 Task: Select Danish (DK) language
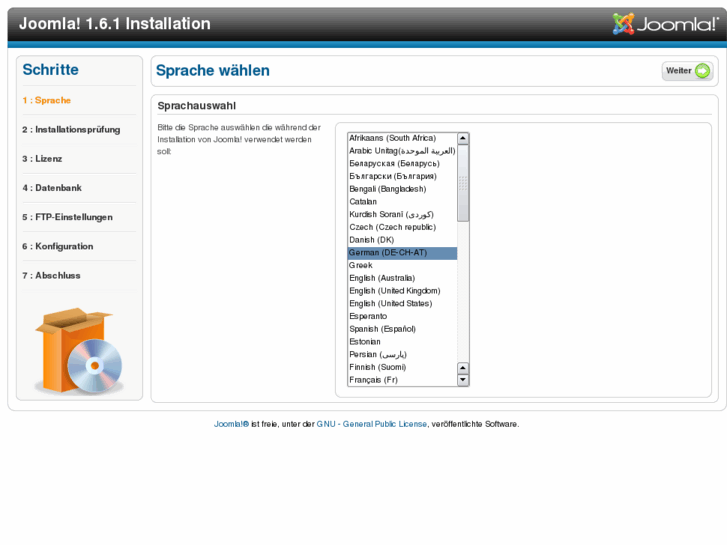(x=402, y=240)
